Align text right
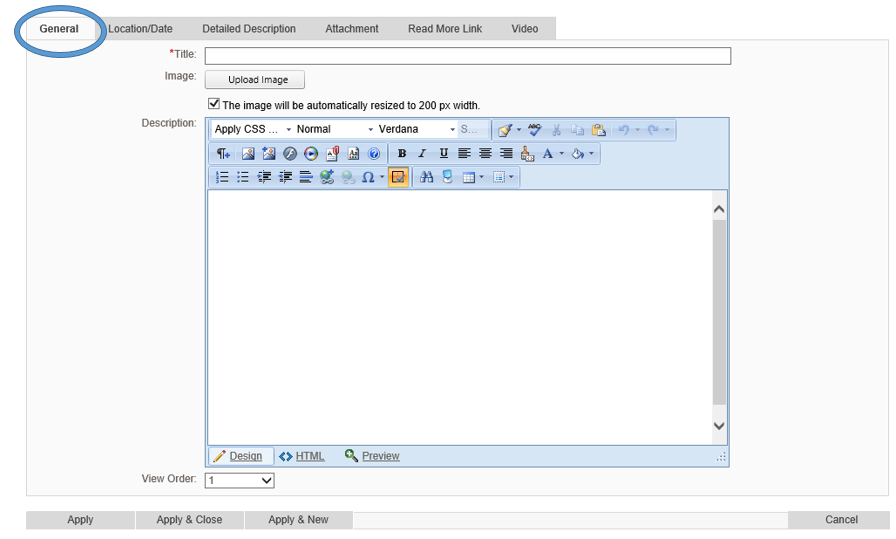Screen dimensions: 896x539 (x=506, y=153)
